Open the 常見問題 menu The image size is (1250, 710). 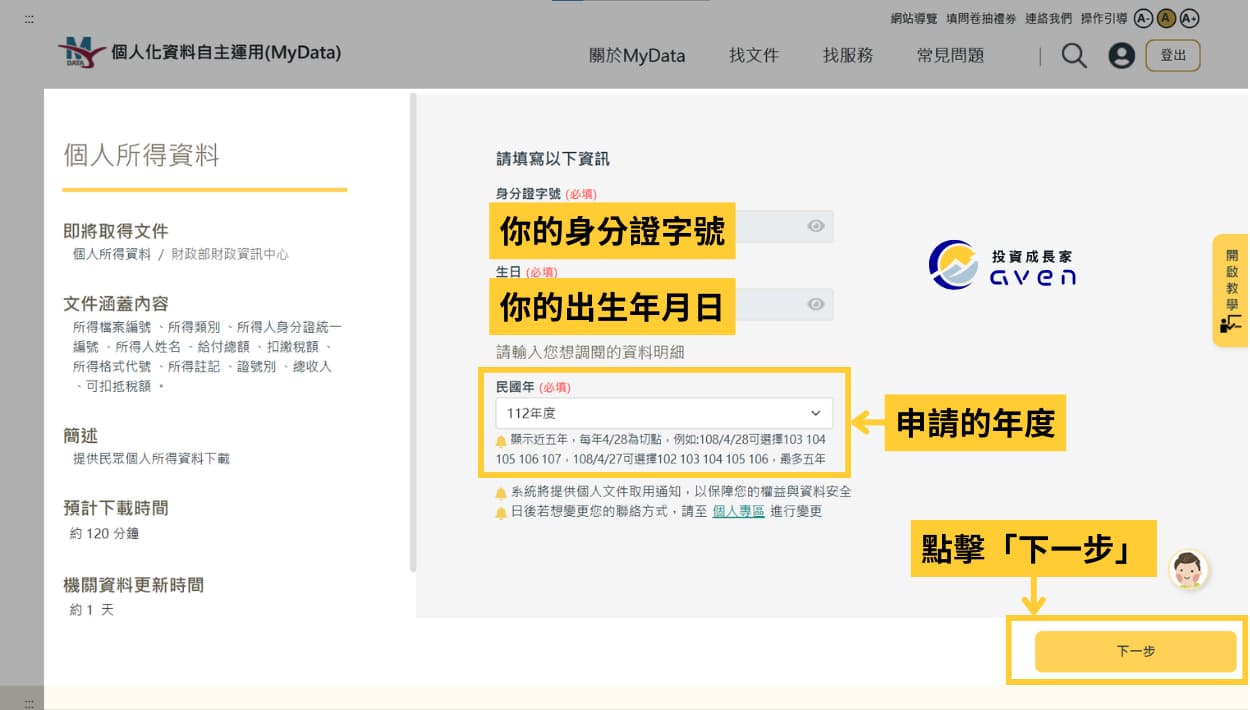(950, 55)
